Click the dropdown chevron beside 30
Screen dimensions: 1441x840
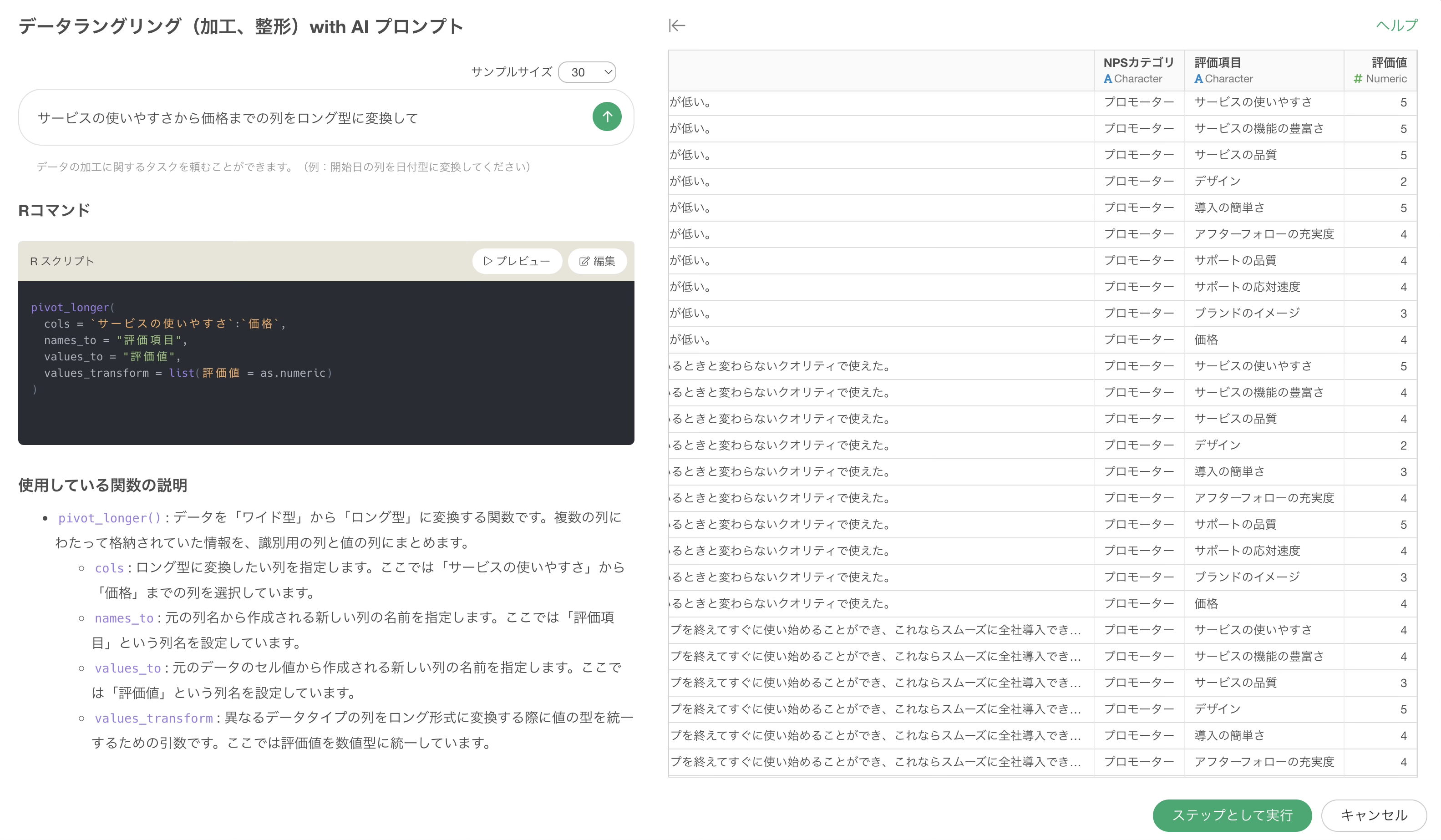click(x=609, y=73)
